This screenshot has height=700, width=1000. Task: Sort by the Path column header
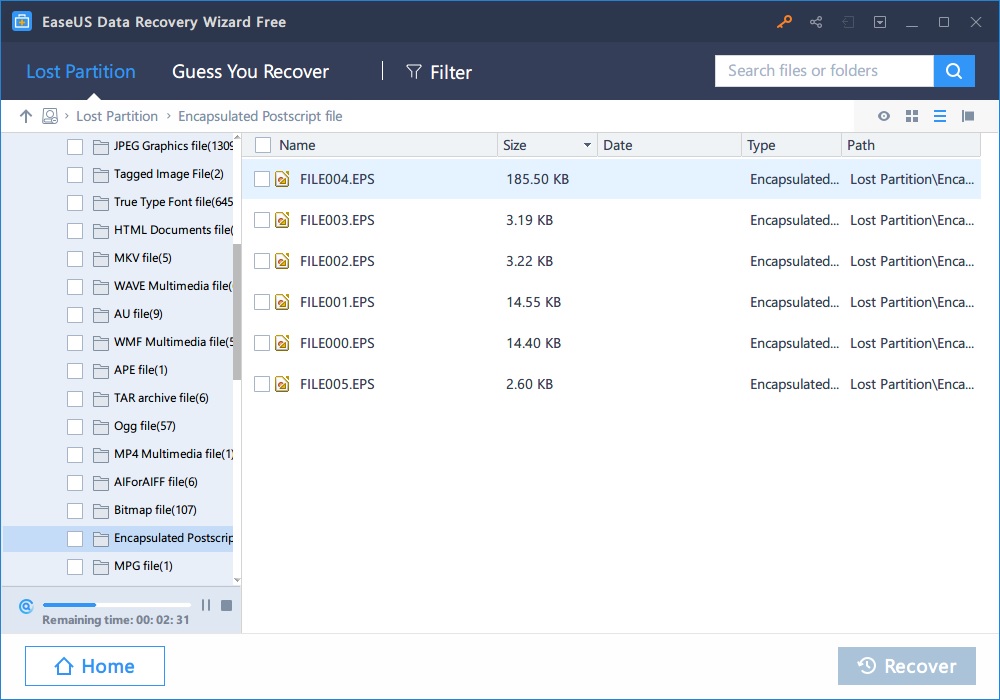pos(911,145)
